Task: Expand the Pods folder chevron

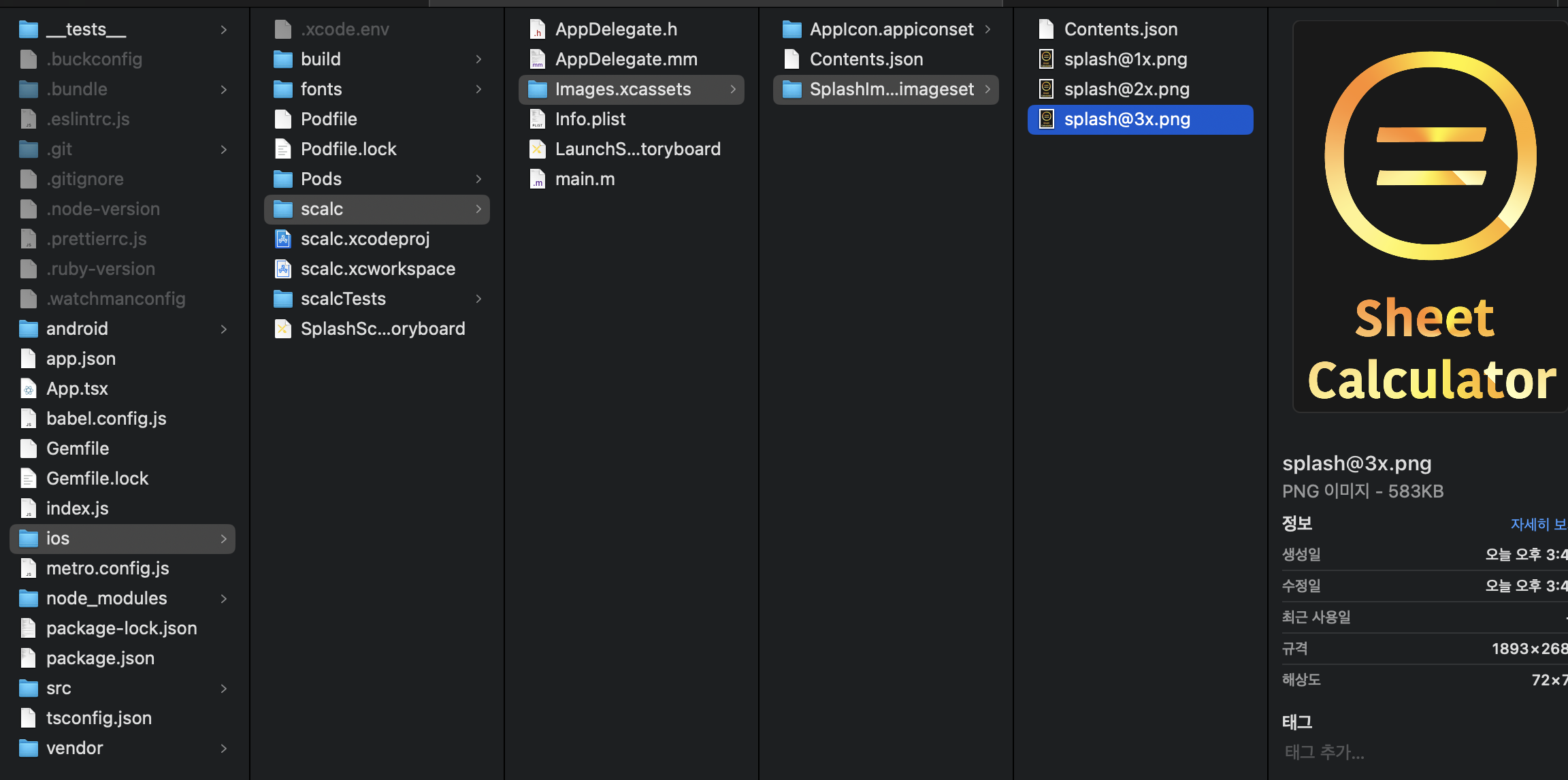Action: pos(478,179)
